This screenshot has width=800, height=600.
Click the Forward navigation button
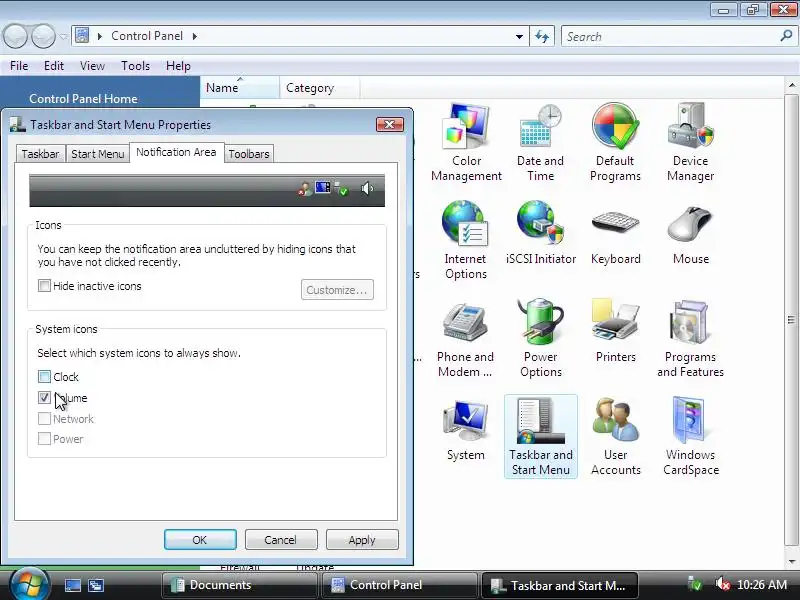(x=44, y=36)
